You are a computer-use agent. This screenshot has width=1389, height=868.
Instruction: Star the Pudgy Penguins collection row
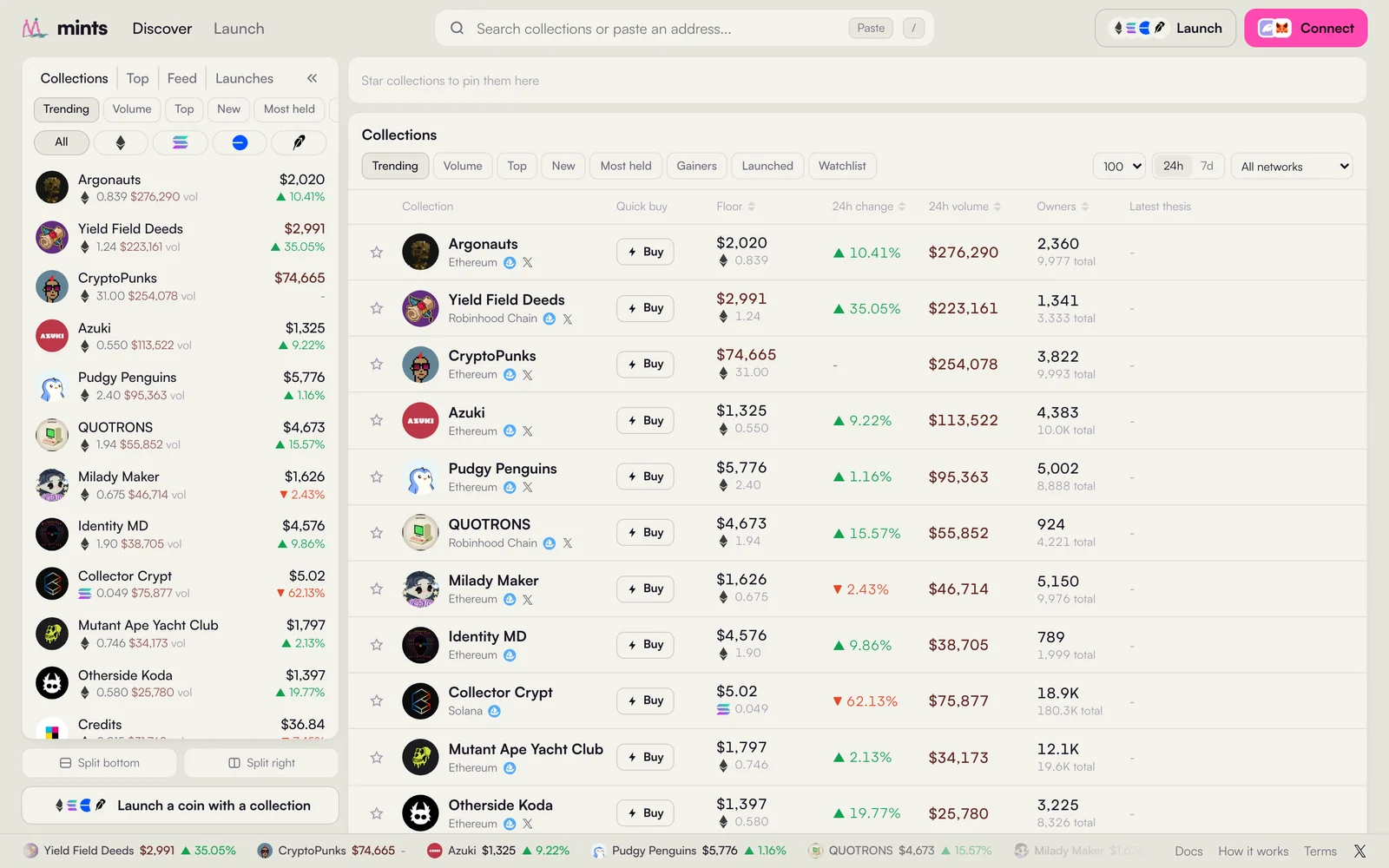tap(377, 477)
